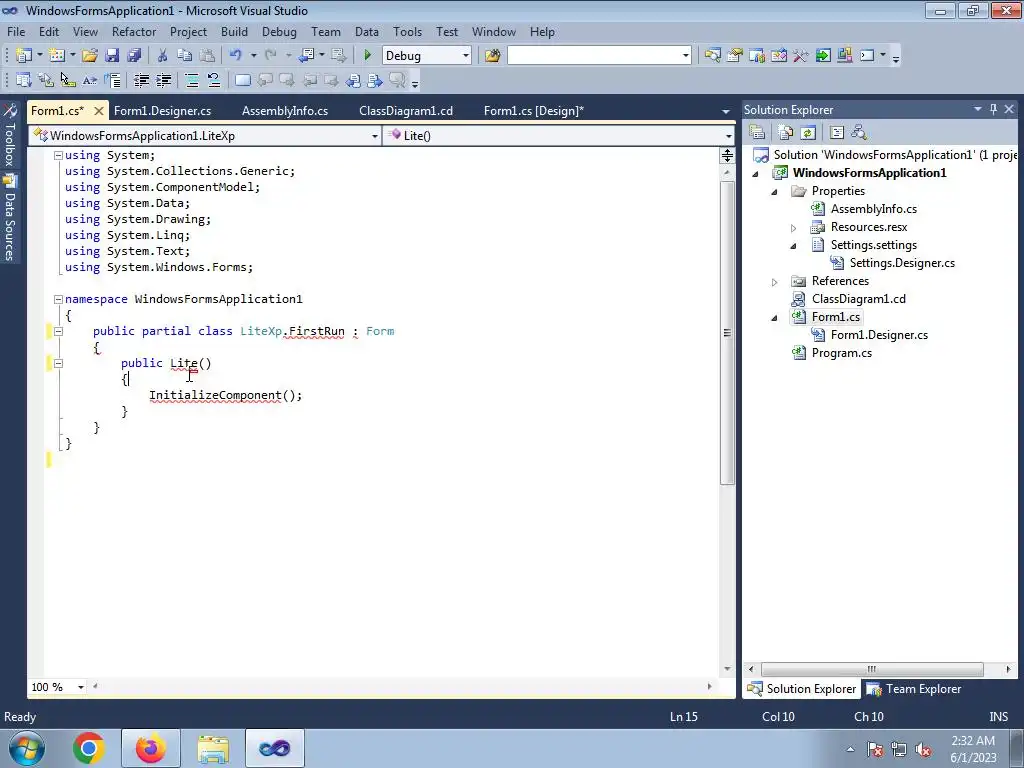Open the Extension Manager icon

pyautogui.click(x=845, y=56)
